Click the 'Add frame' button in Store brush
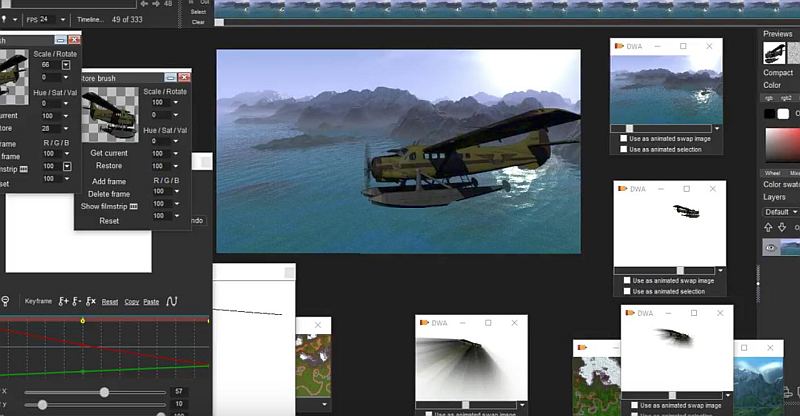Viewport: 800px width, 416px height. pyautogui.click(x=109, y=182)
